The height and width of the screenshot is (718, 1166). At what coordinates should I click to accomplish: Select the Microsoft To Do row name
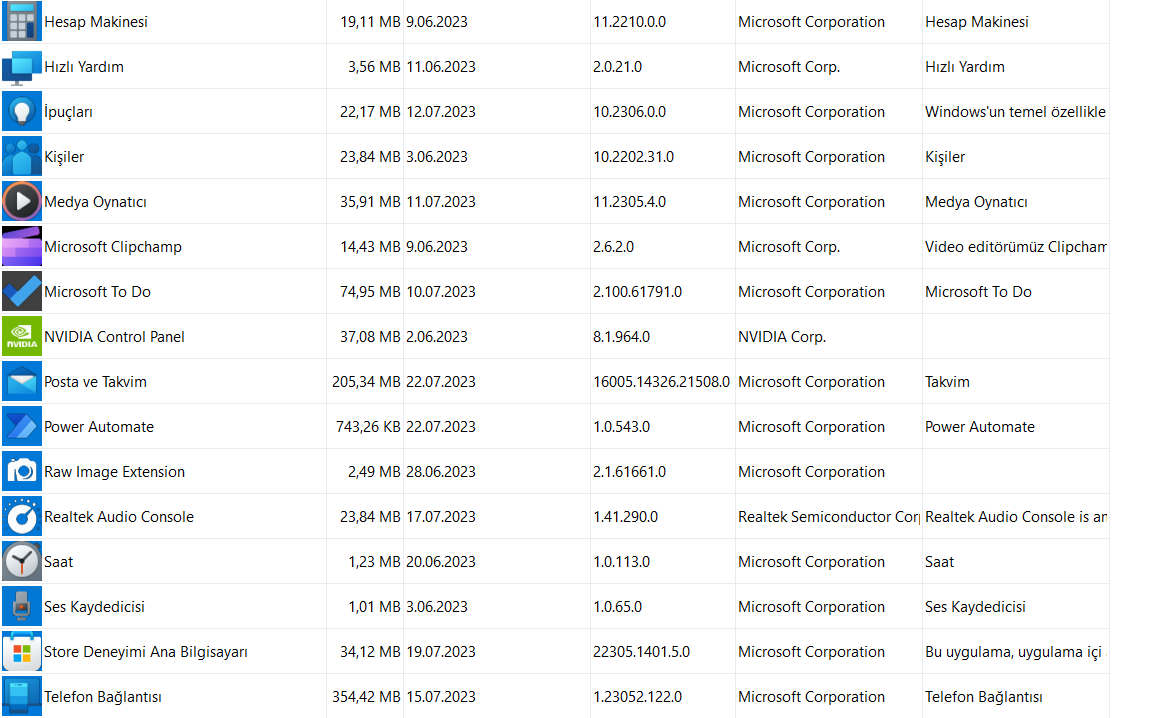point(97,292)
